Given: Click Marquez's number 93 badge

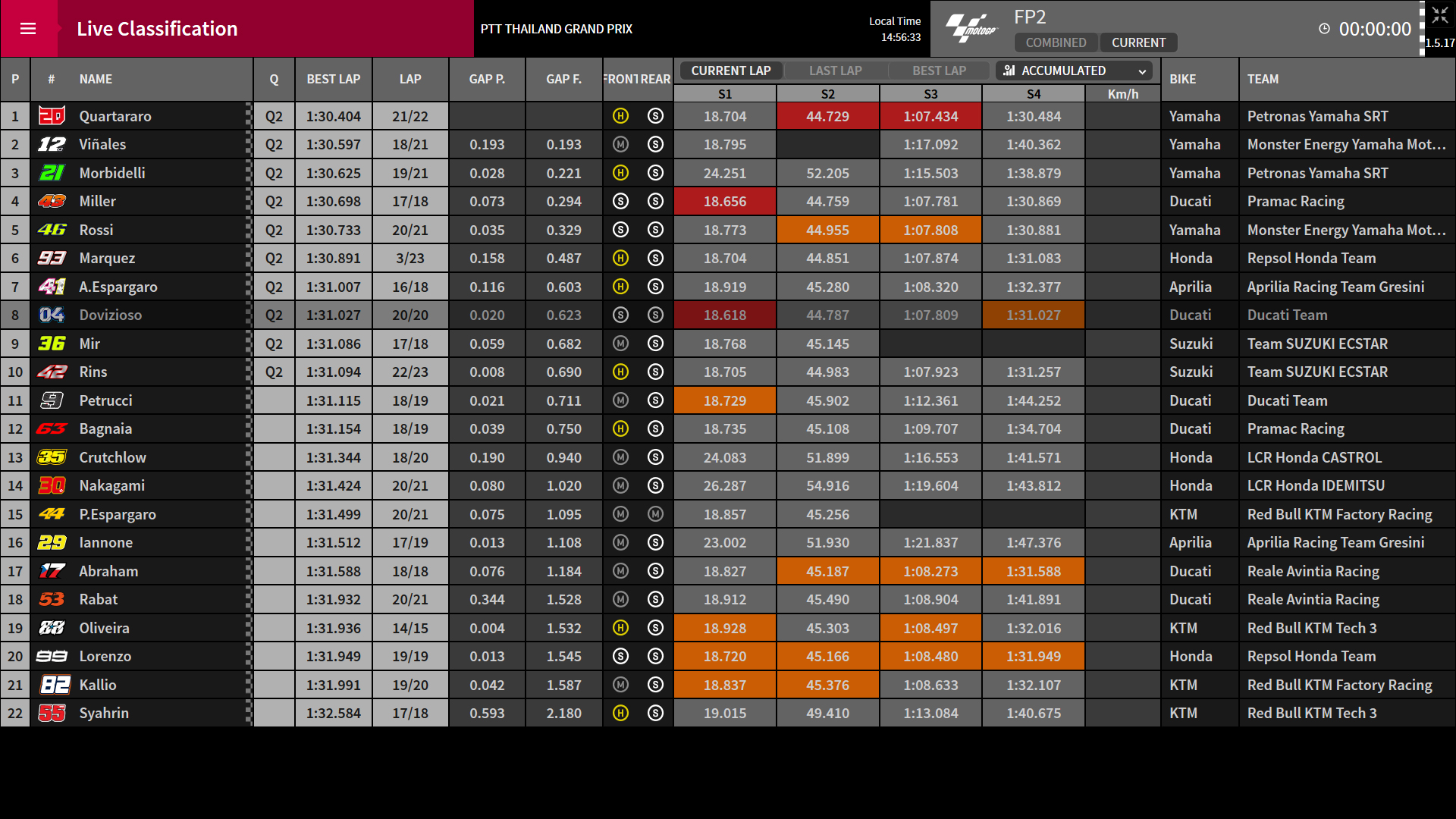Looking at the screenshot, I should (x=52, y=258).
